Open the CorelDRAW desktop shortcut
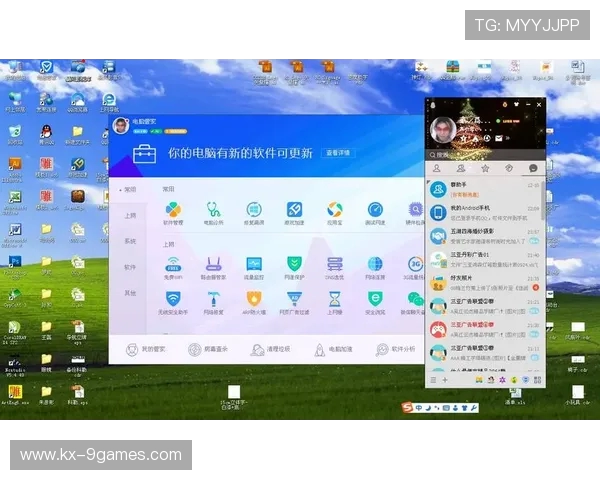The image size is (600, 480). point(15,333)
